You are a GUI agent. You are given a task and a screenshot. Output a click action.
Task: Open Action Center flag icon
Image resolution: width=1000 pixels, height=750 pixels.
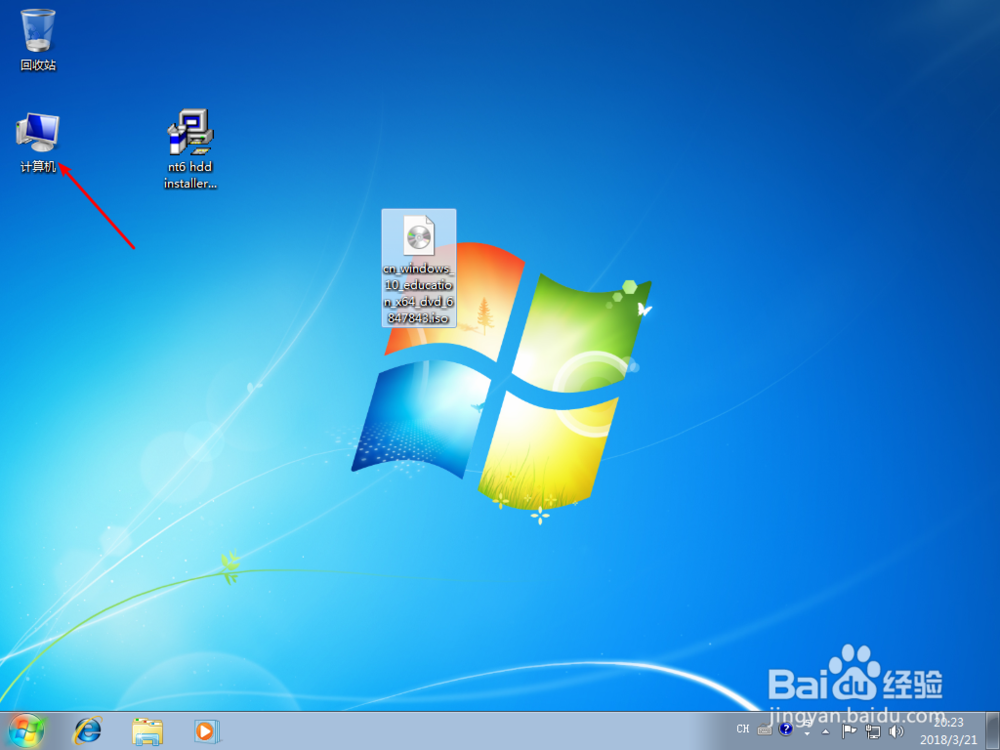[x=849, y=732]
